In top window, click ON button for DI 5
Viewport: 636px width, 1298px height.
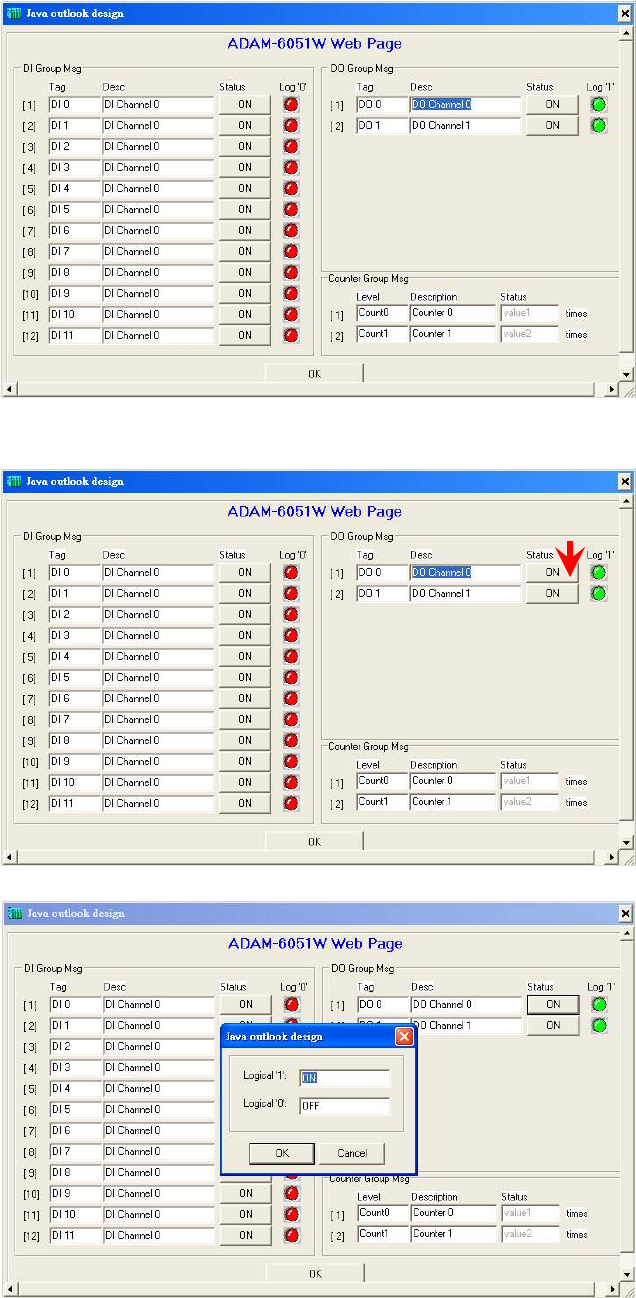tap(245, 209)
